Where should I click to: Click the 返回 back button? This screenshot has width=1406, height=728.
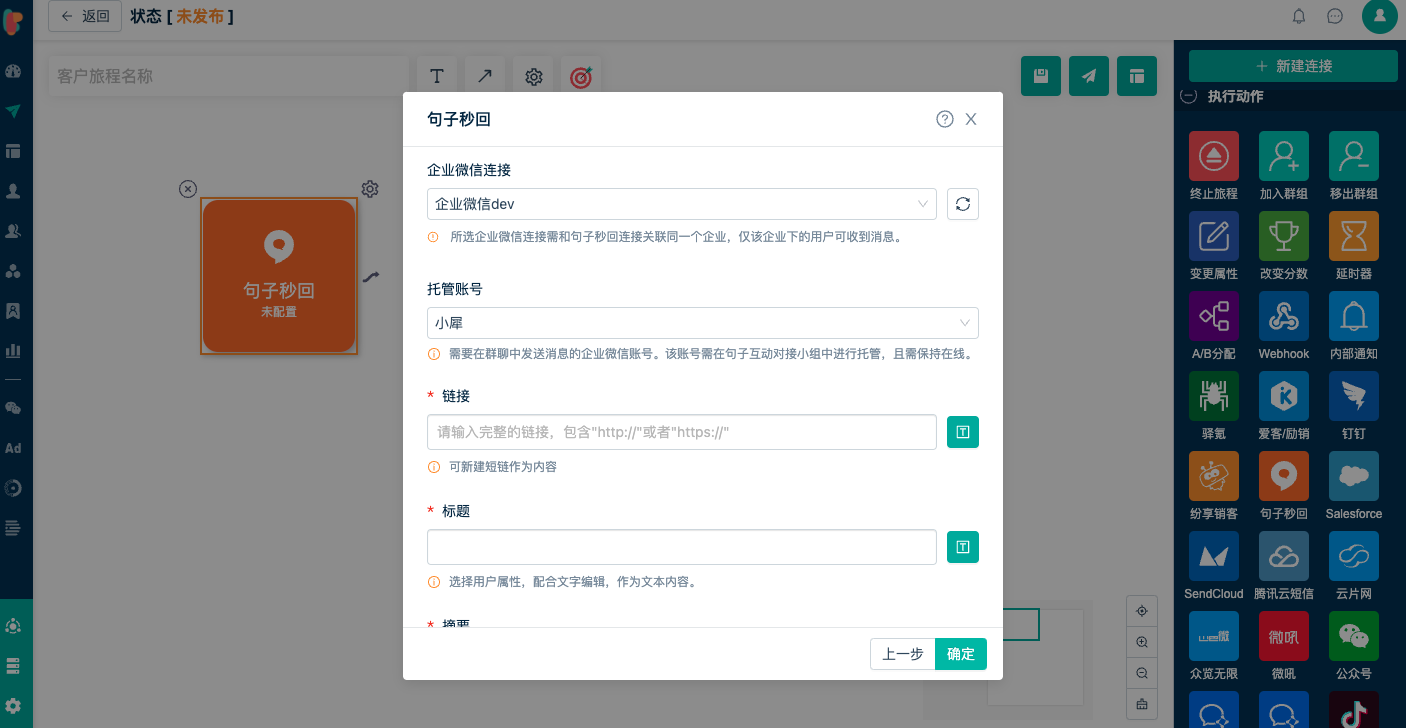pyautogui.click(x=85, y=16)
